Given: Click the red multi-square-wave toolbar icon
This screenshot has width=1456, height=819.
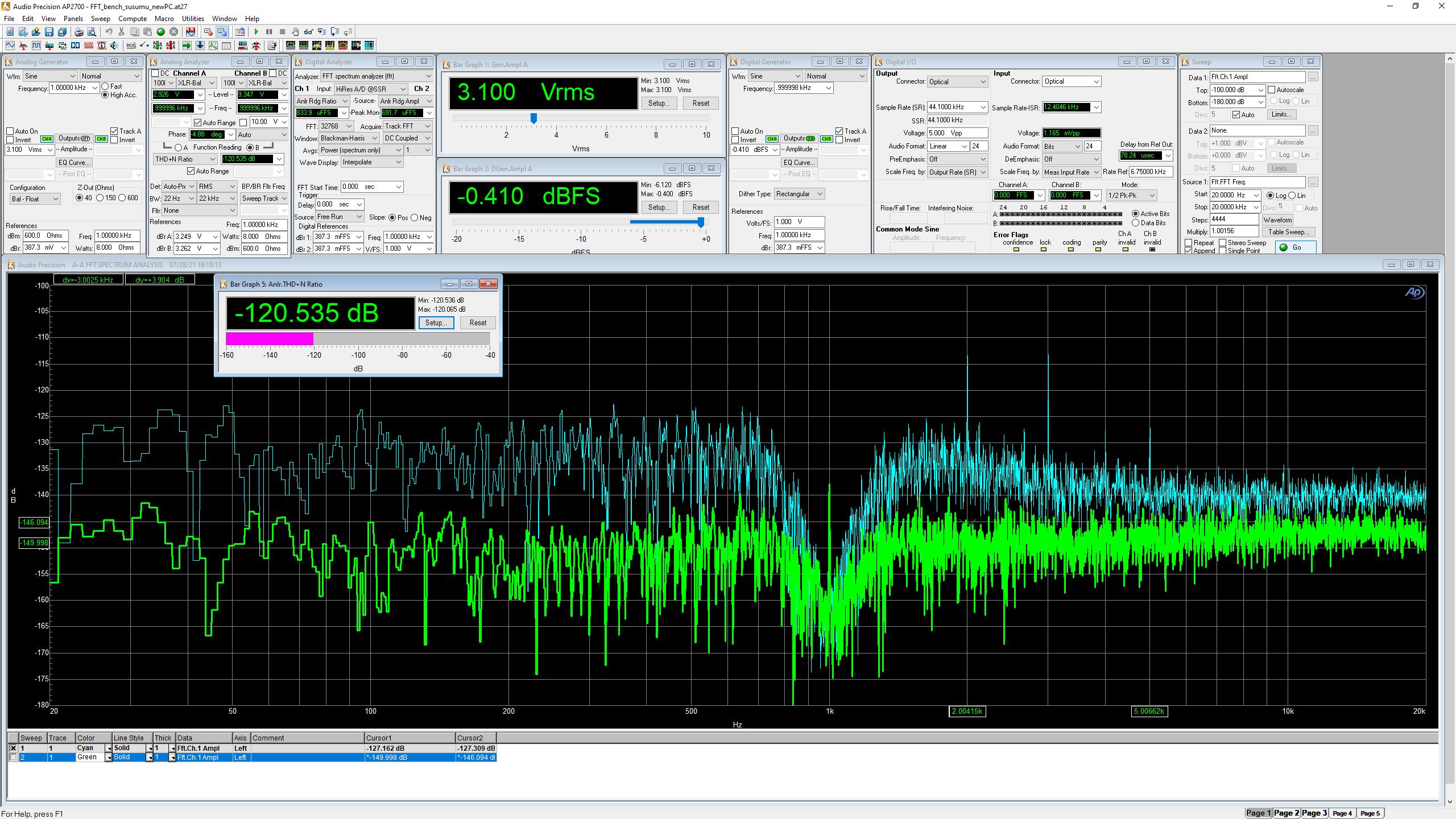Looking at the screenshot, I should 88,45.
